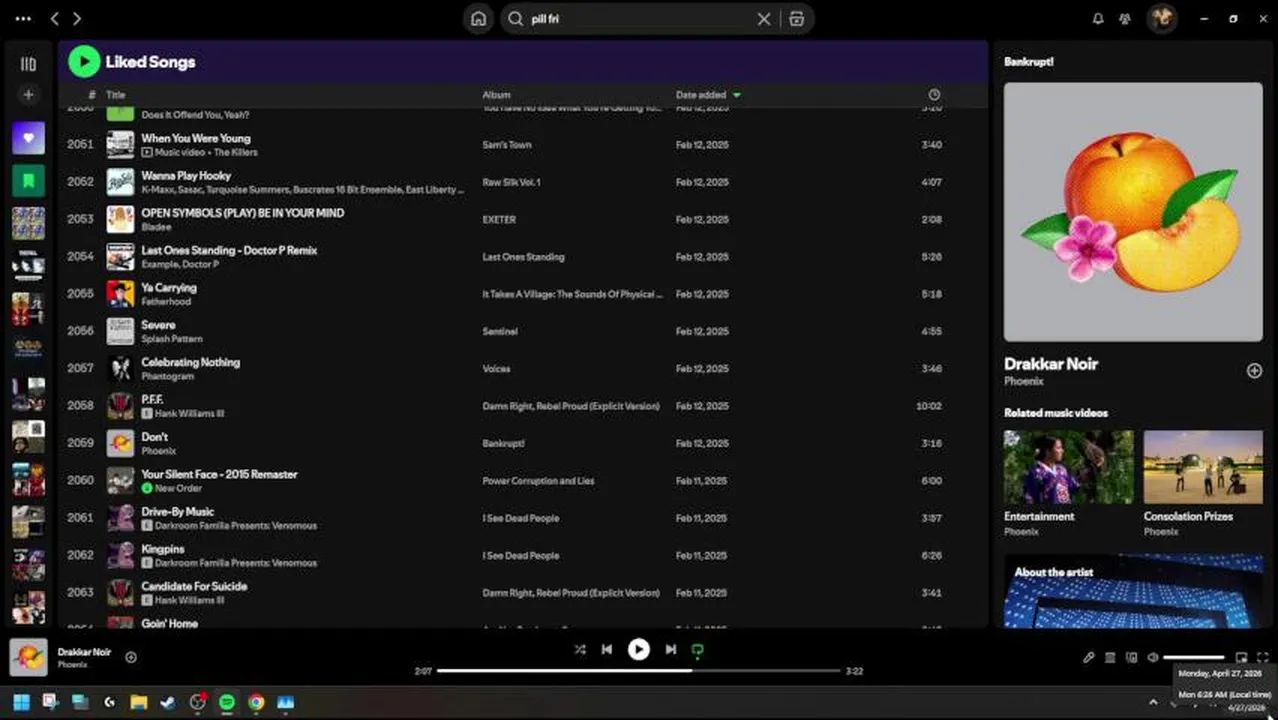
Task: Show lyrics with microphone icon
Action: pyautogui.click(x=1089, y=657)
